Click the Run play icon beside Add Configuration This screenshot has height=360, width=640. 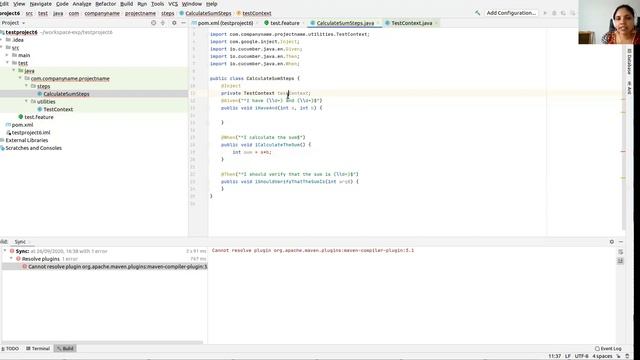[545, 13]
